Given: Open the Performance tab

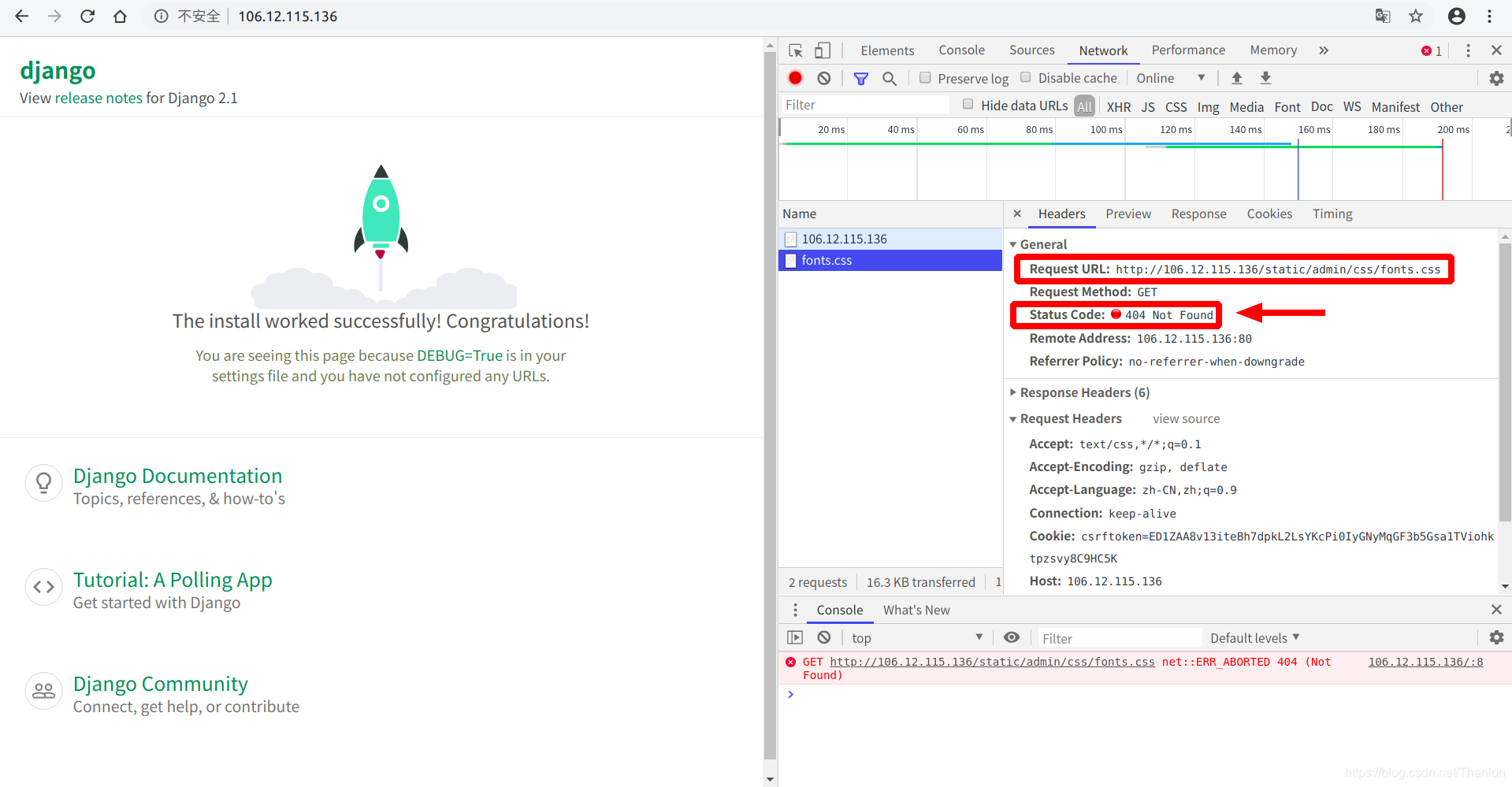Looking at the screenshot, I should point(1188,50).
